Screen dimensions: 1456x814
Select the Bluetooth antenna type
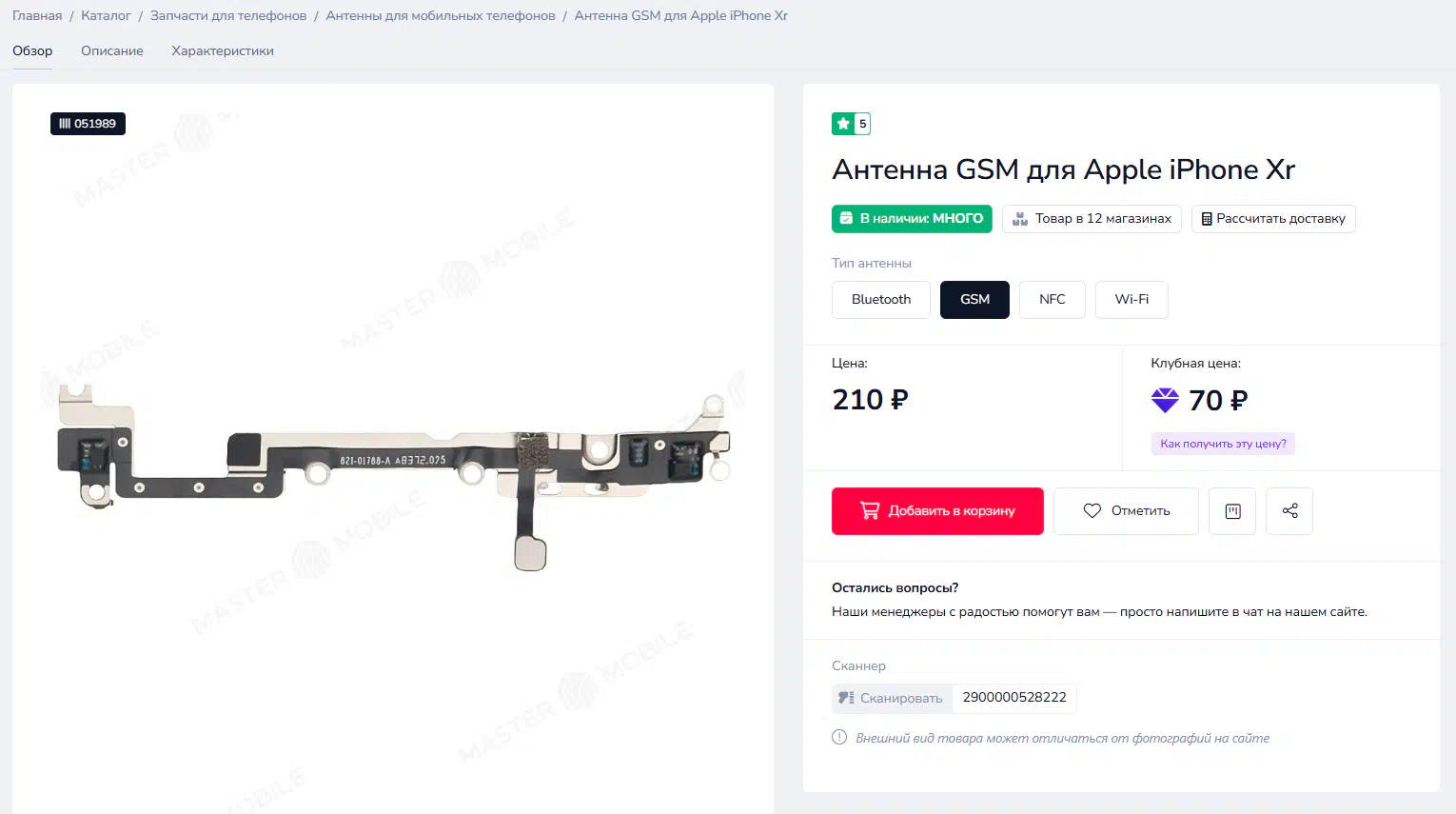pos(881,300)
